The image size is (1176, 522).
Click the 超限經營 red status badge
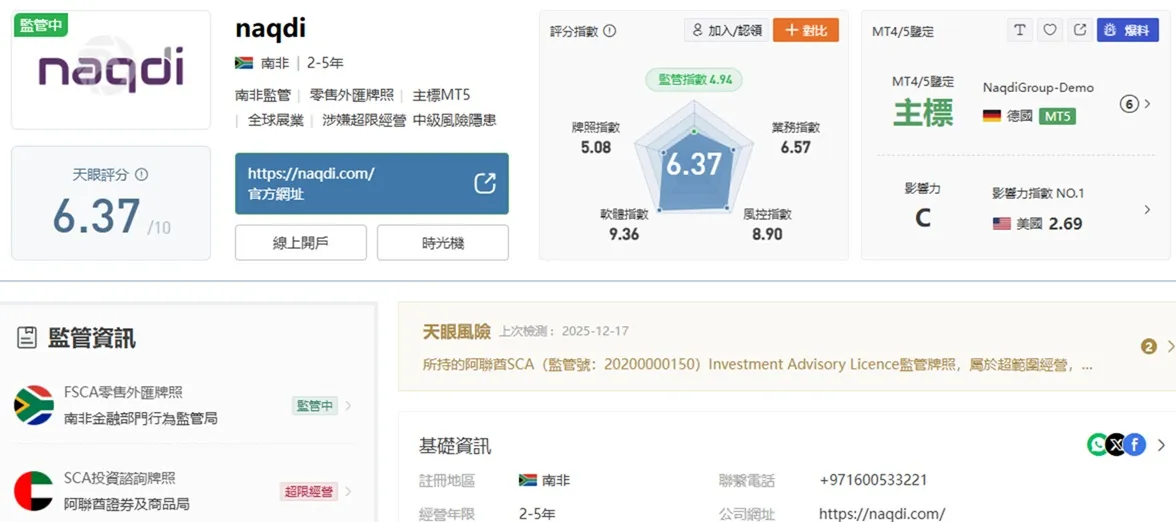point(308,492)
